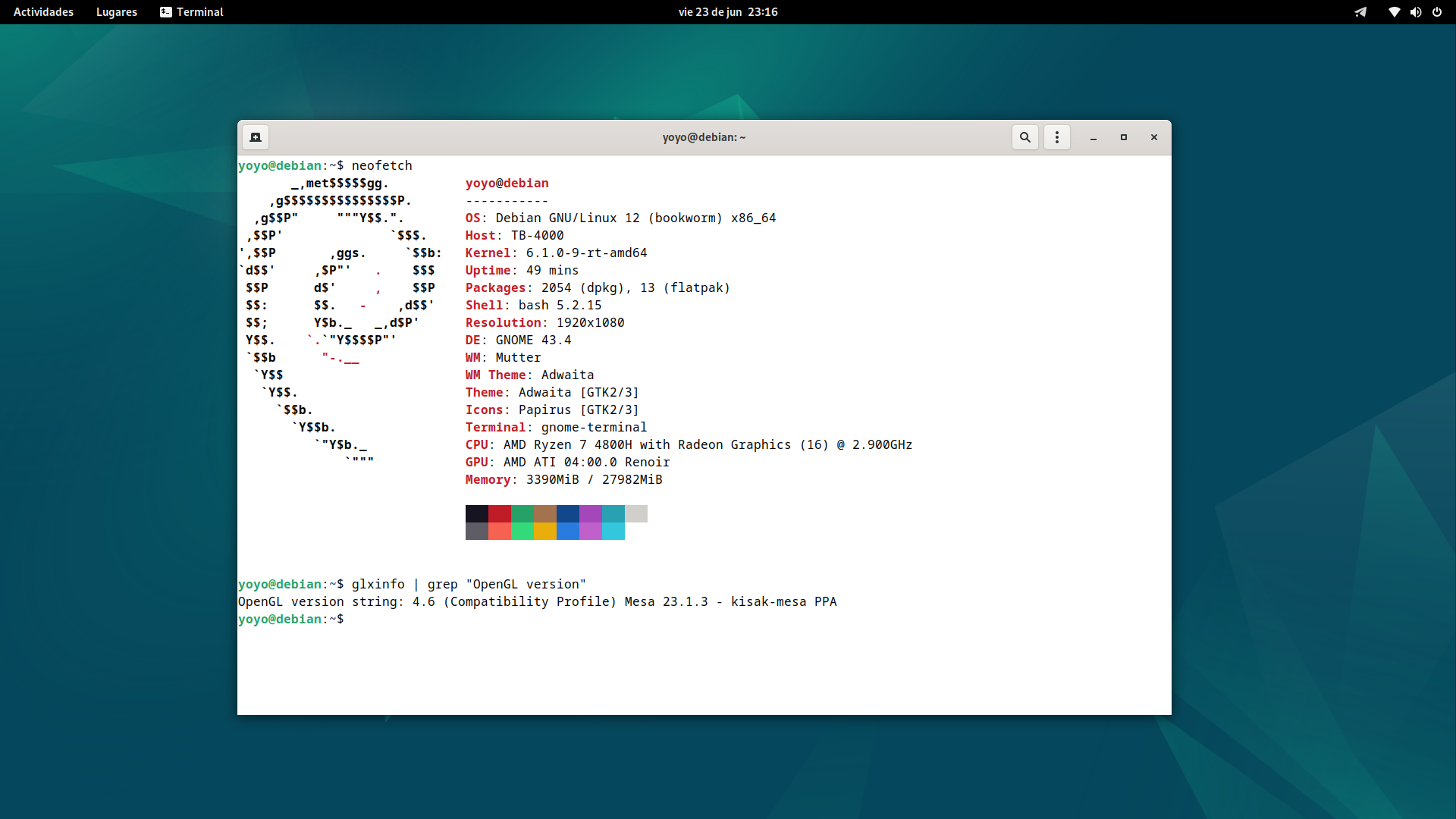The image size is (1456, 819).
Task: Click the yoyo@debian window title text
Action: tap(703, 137)
